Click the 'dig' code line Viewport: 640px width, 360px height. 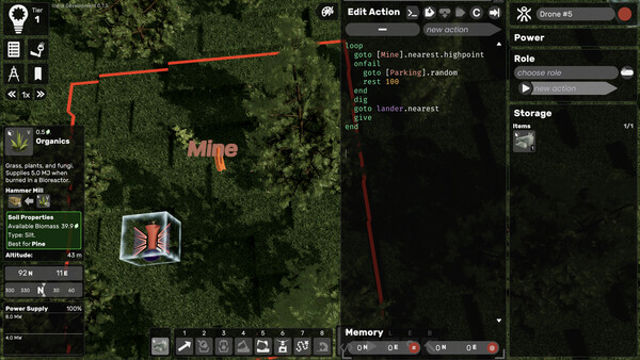click(360, 100)
